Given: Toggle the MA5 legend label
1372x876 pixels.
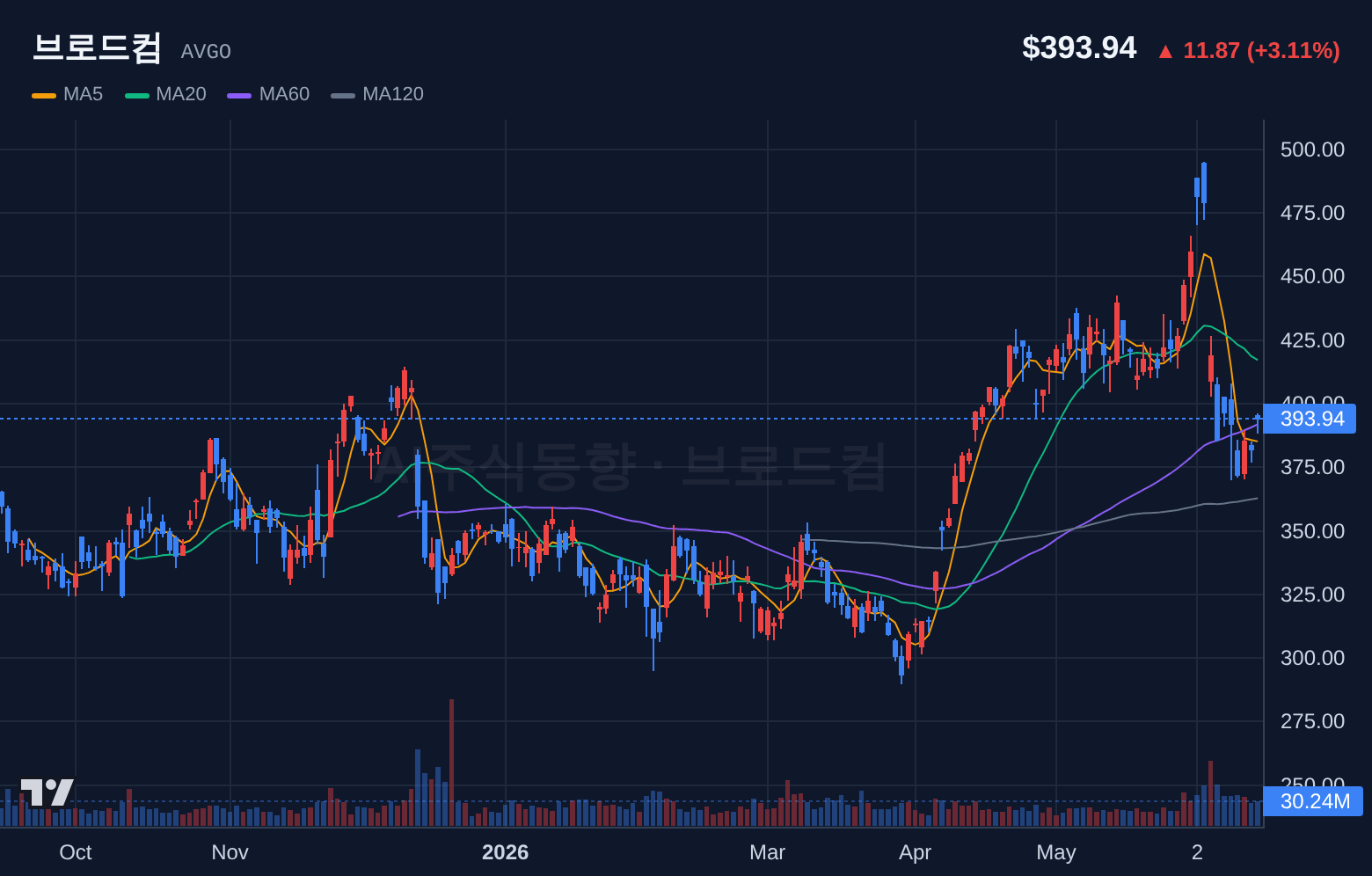Looking at the screenshot, I should tap(84, 94).
